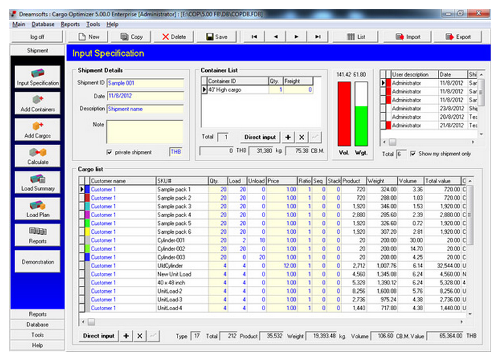500x362 pixels.
Task: Select the 40 x 48 inch cargo row
Action: (273, 283)
